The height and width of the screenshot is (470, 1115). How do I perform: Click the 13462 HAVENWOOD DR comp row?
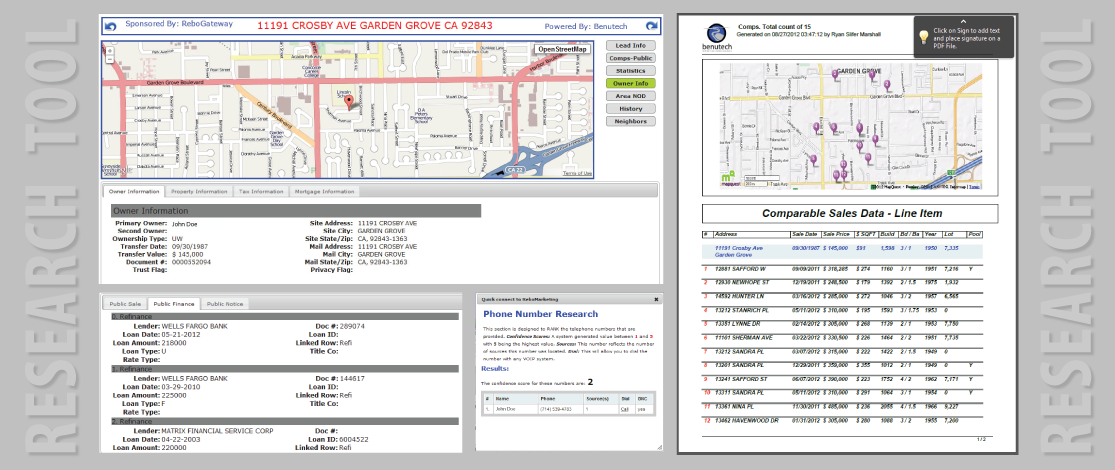(x=844, y=420)
